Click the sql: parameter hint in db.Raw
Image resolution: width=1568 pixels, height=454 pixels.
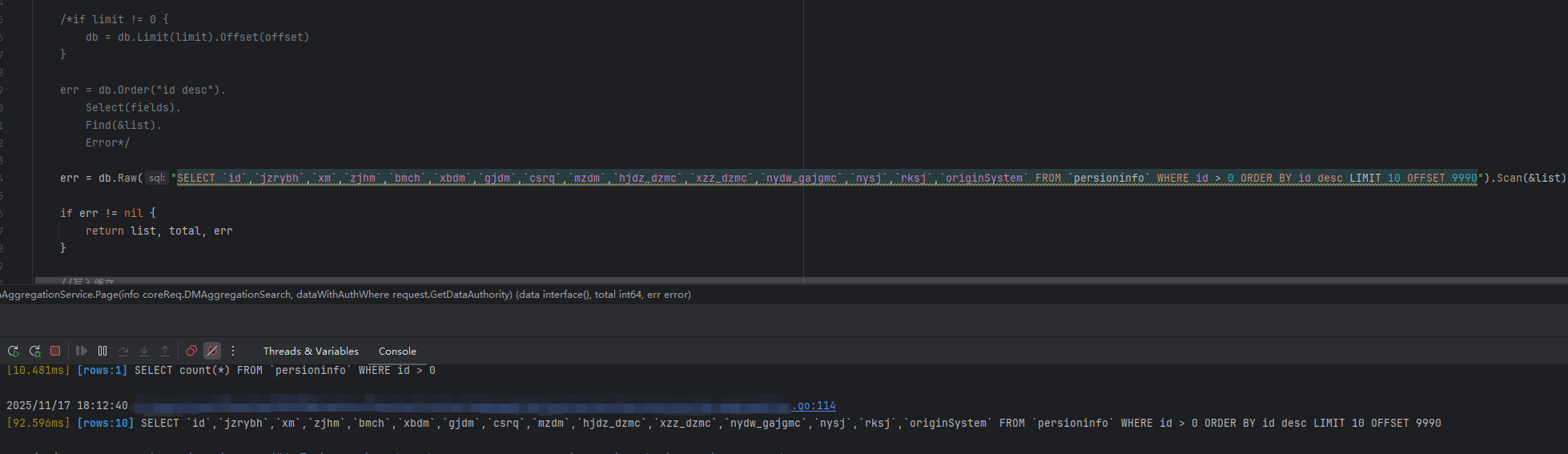click(x=157, y=178)
